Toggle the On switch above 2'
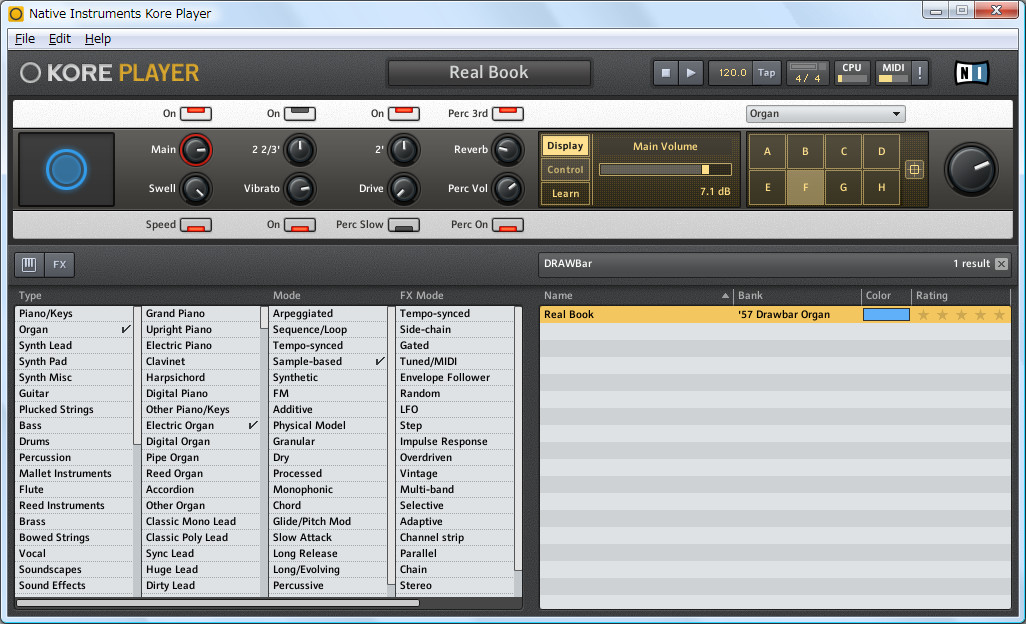The height and width of the screenshot is (624, 1026). (404, 113)
